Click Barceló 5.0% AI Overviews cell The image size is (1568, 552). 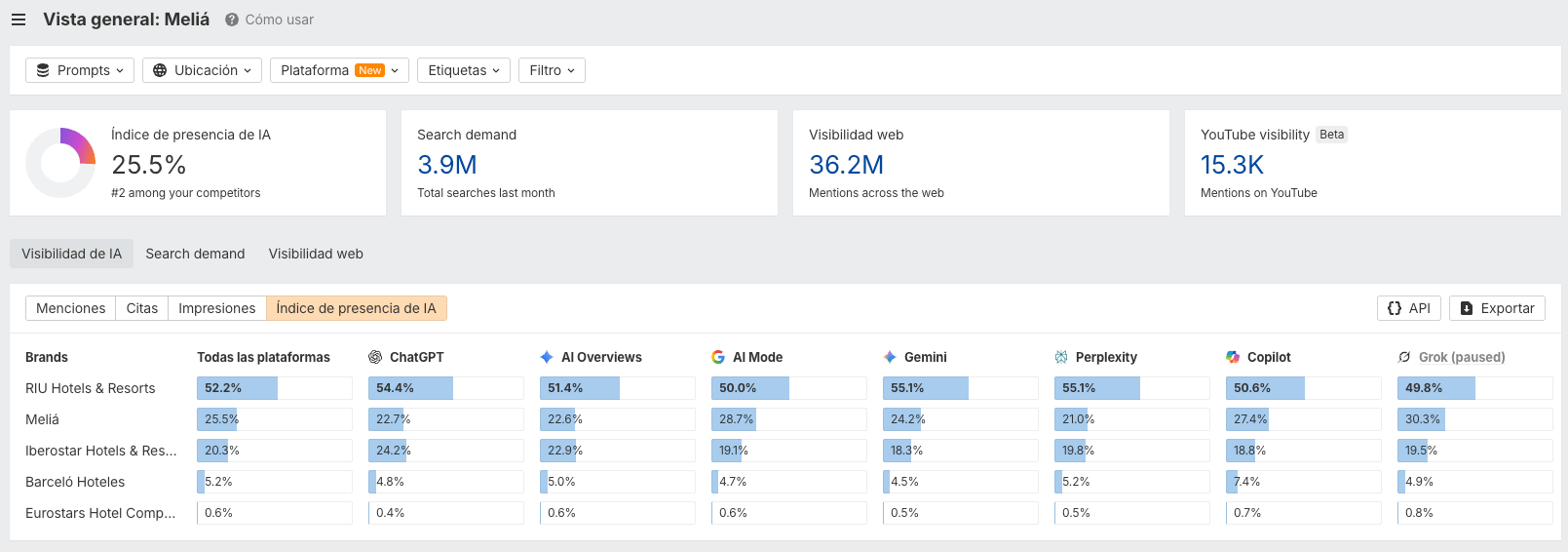(618, 482)
